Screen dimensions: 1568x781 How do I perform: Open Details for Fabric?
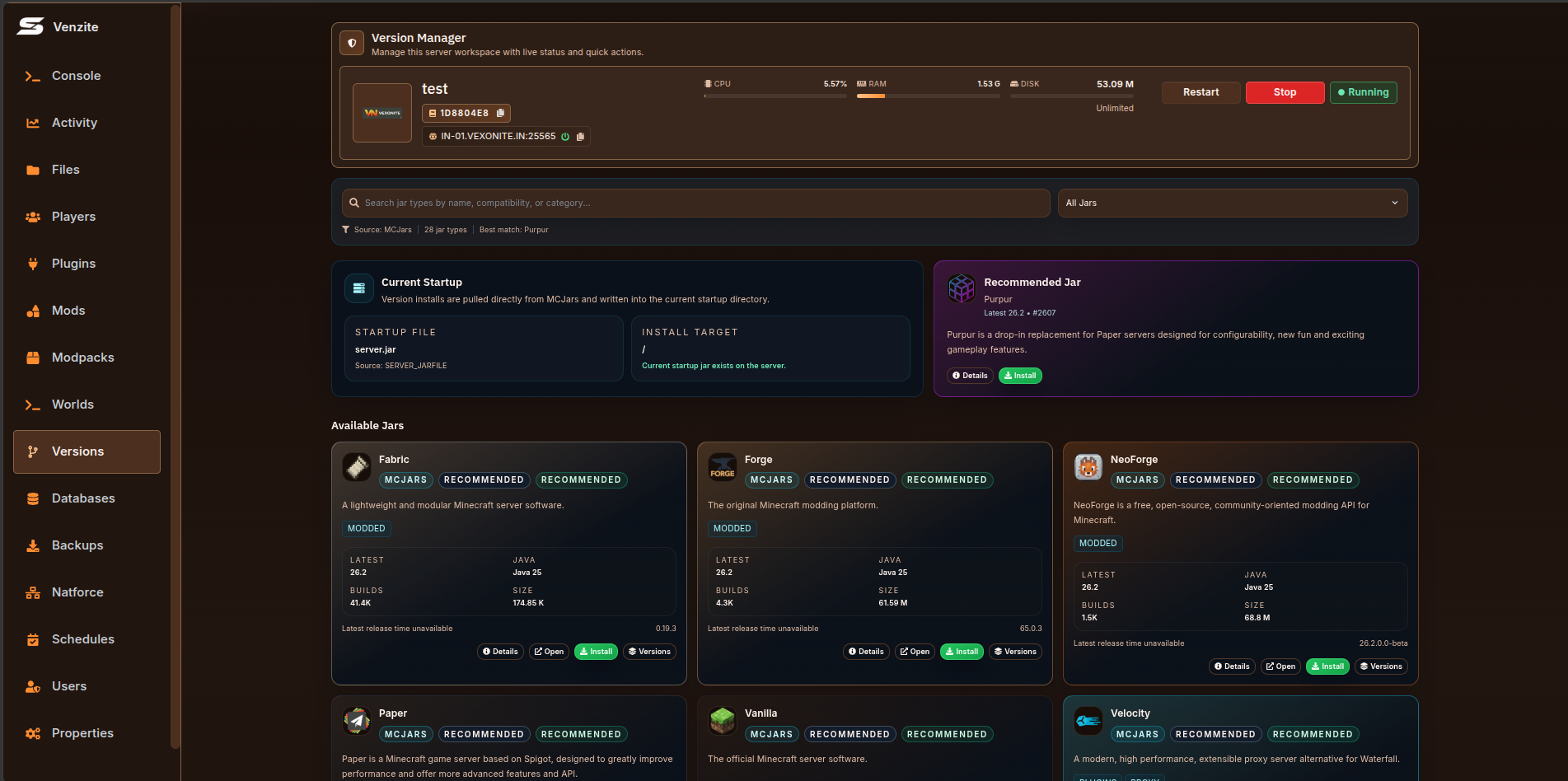point(500,652)
